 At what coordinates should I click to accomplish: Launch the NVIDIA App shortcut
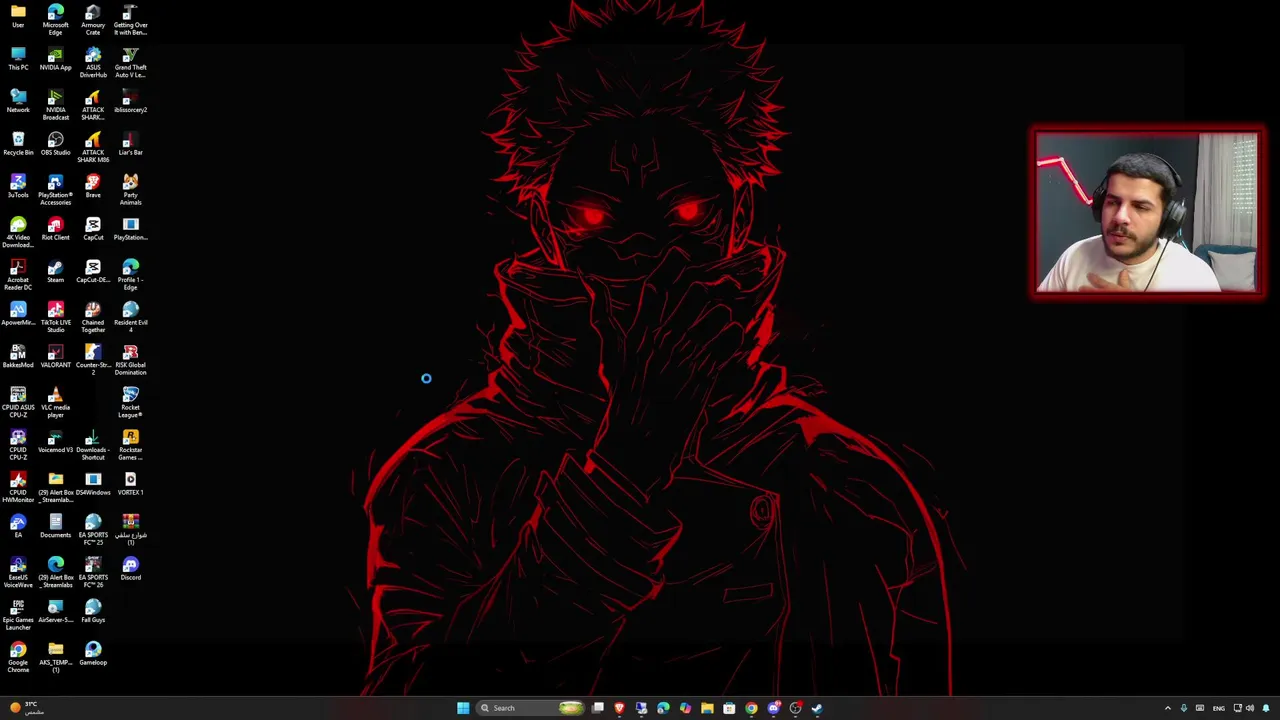coord(55,59)
